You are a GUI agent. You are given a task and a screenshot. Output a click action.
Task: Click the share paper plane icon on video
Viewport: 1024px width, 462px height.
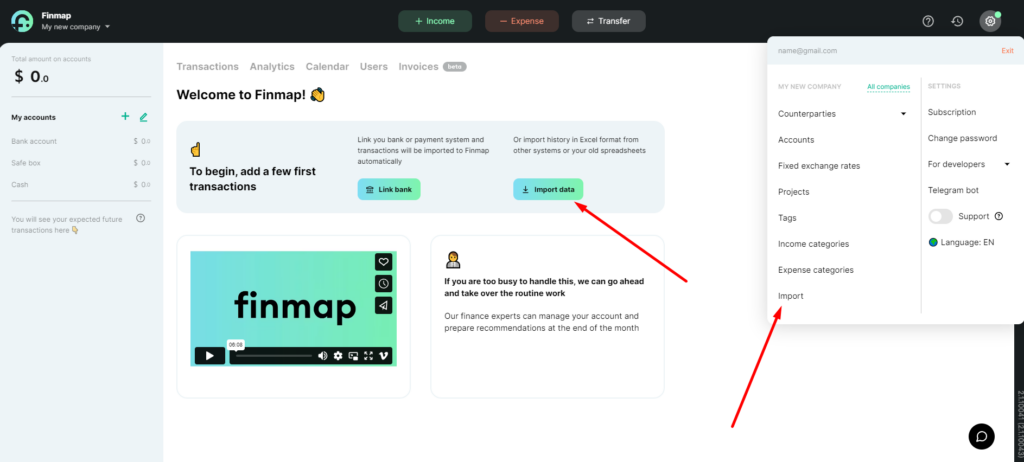(x=383, y=305)
